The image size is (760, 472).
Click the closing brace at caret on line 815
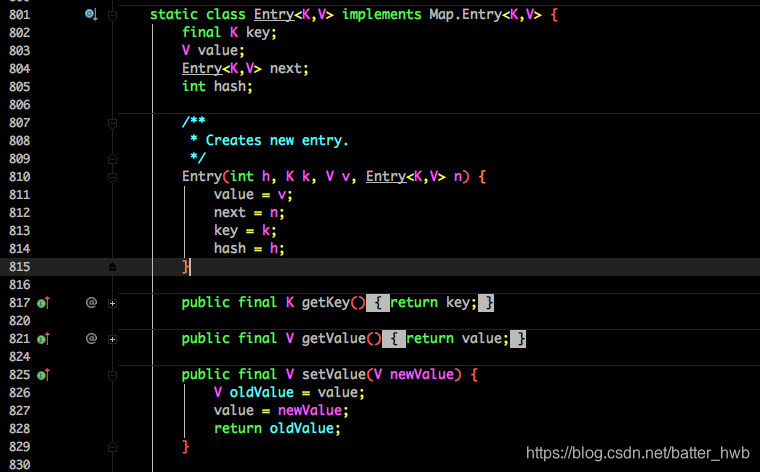[x=185, y=267]
